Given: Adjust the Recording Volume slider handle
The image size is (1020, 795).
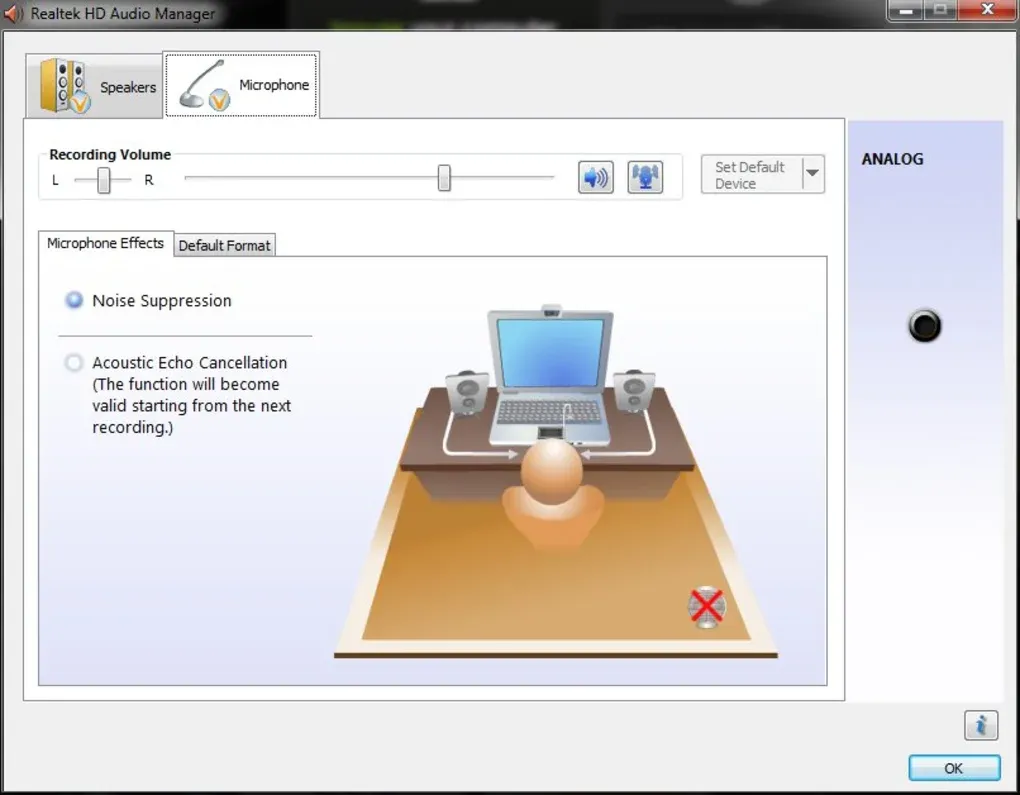Looking at the screenshot, I should tap(444, 177).
